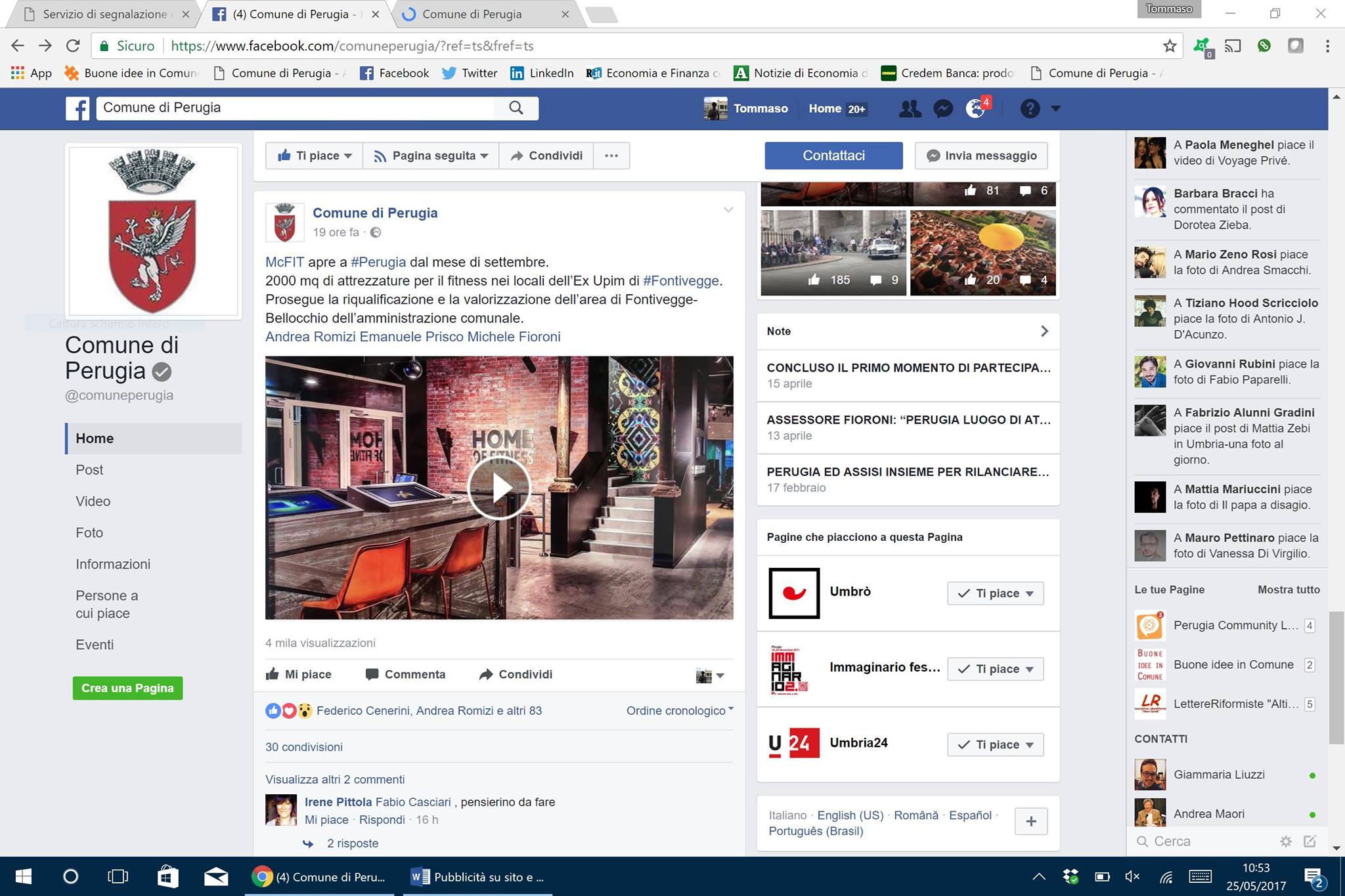Click the chat sidebar scrollbar thumb
The height and width of the screenshot is (896, 1345).
click(x=1336, y=678)
